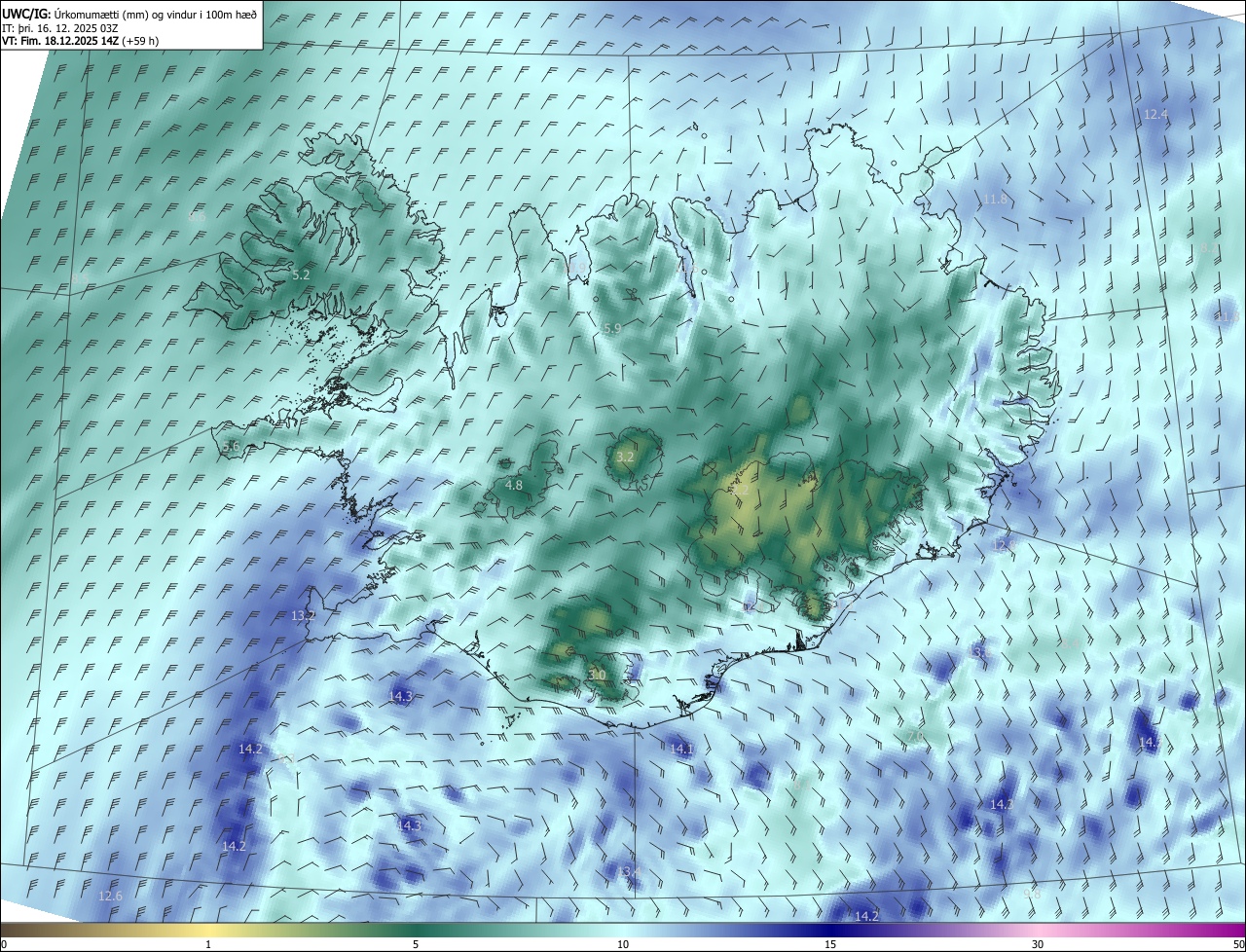Click the '50' tick on the color scale
The image size is (1246, 952).
(1238, 944)
